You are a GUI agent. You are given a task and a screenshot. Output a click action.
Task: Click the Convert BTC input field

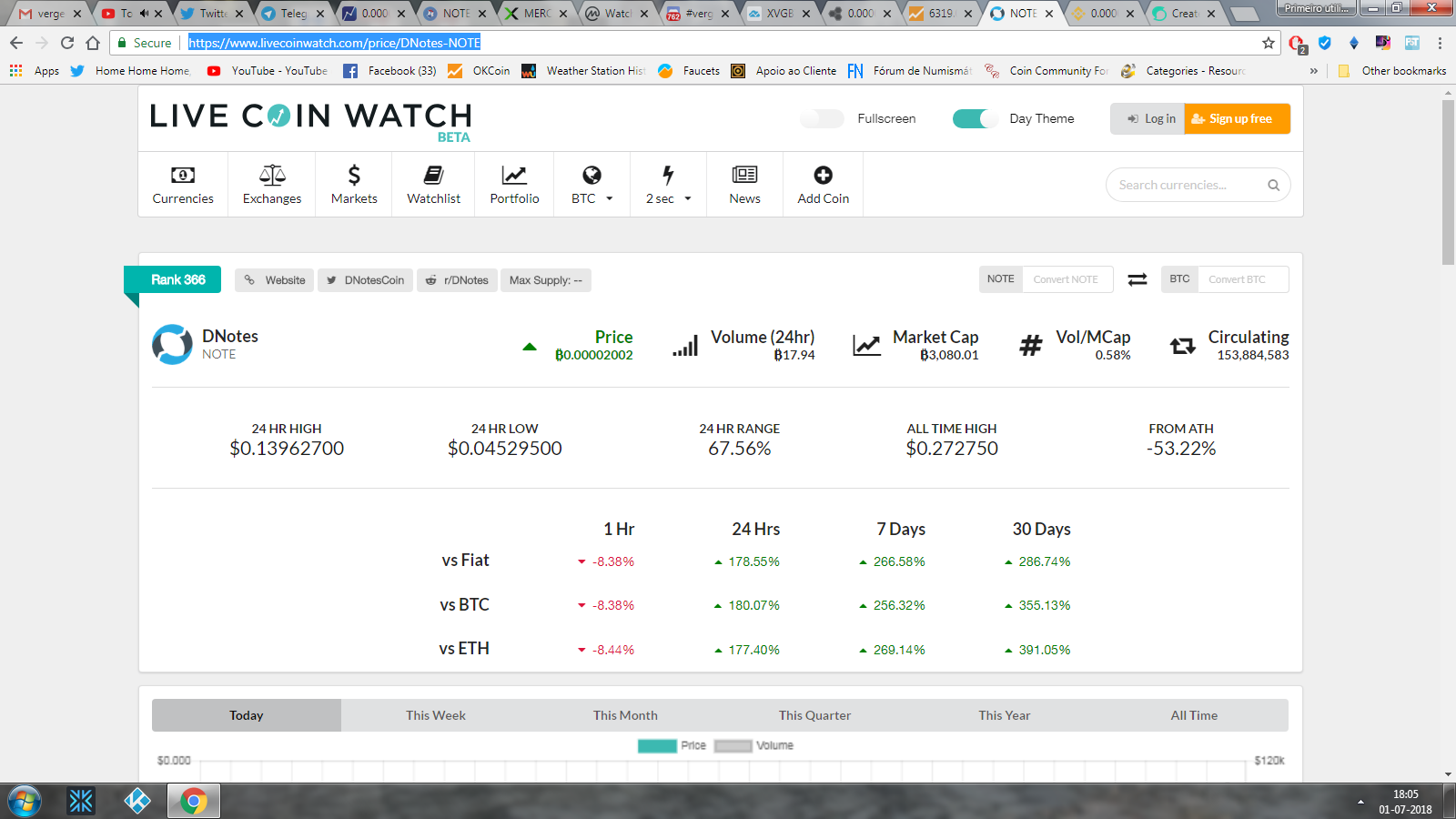1242,279
